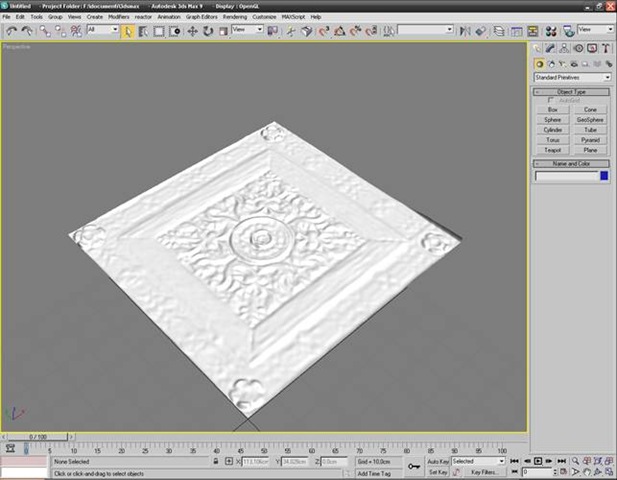Collapse the Object Type rollout

572,92
